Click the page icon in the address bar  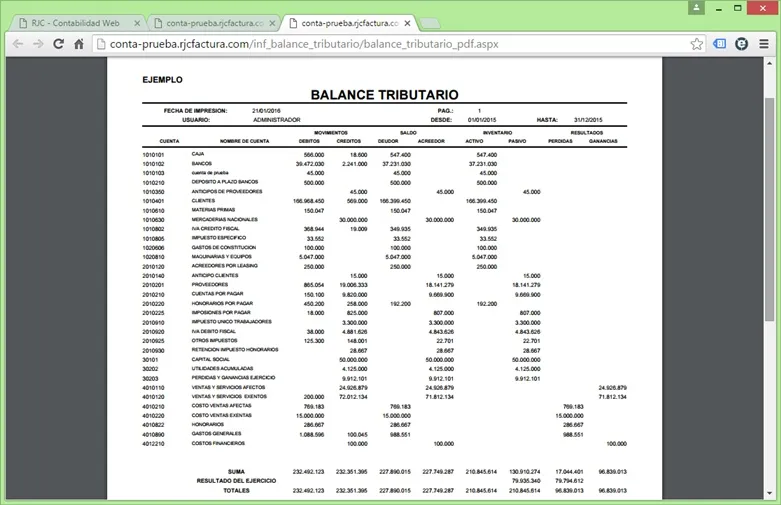coord(101,44)
